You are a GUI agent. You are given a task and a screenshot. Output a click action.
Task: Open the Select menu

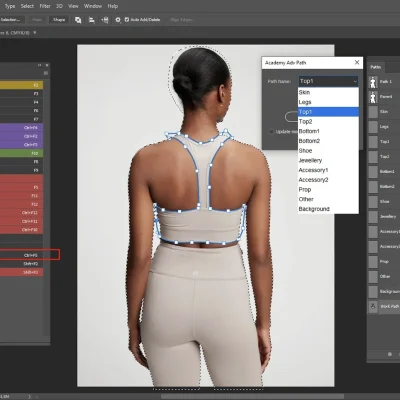tap(27, 6)
